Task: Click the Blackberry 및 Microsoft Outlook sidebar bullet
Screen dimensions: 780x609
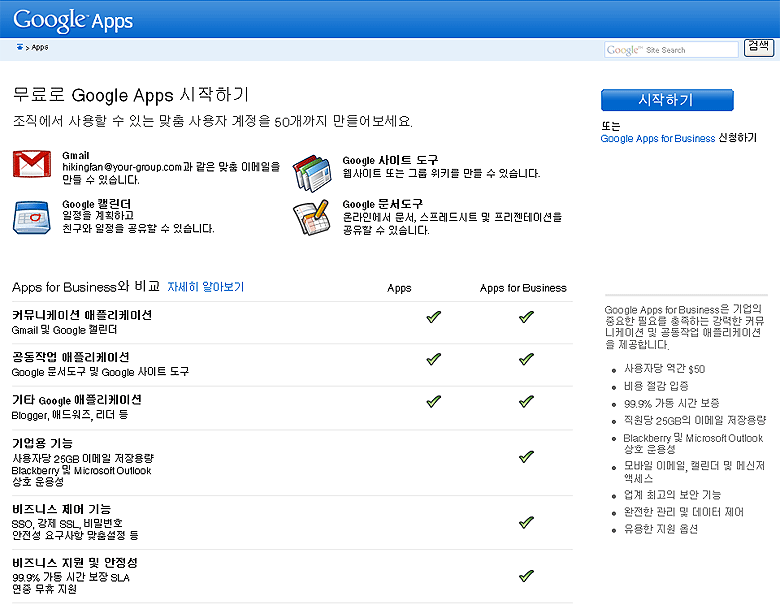Action: pos(693,443)
